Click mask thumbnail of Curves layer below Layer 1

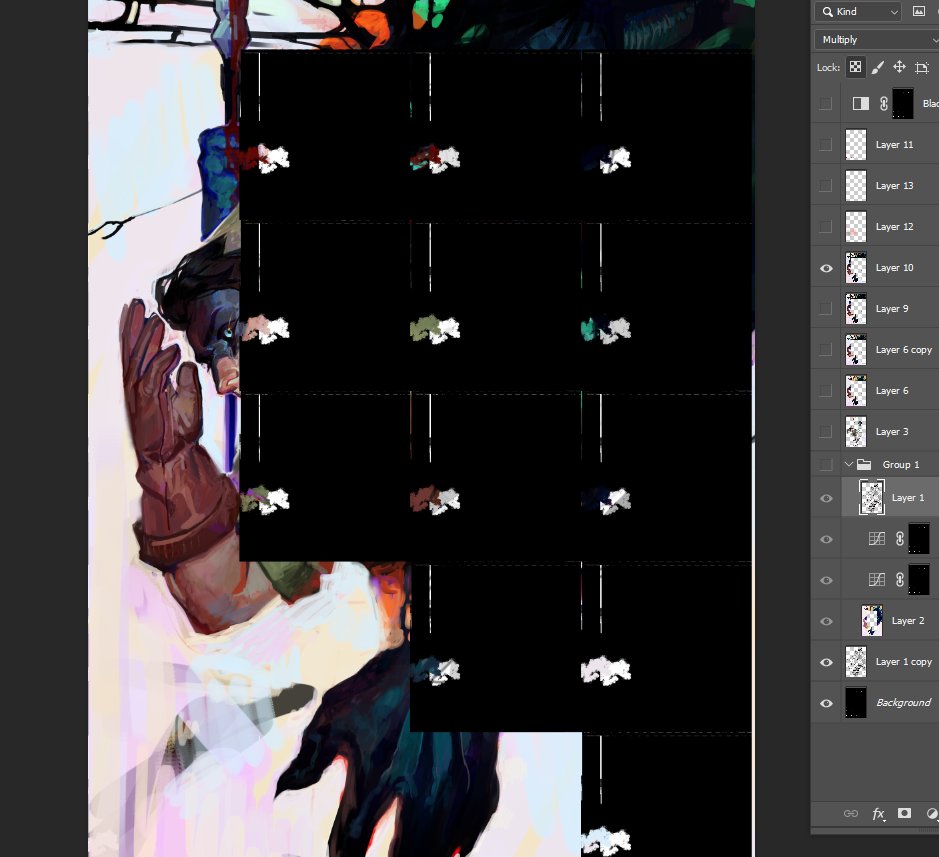(x=919, y=538)
